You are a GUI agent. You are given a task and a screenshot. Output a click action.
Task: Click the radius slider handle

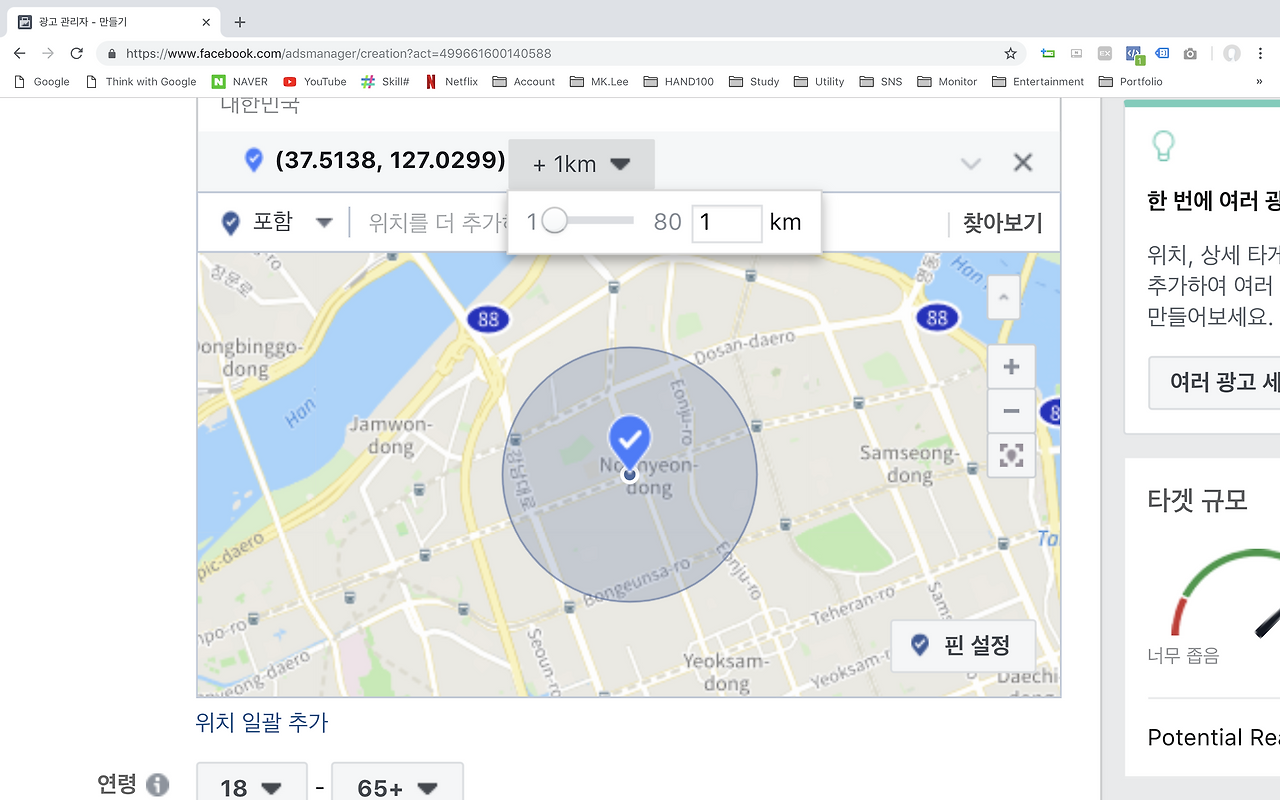click(x=555, y=221)
